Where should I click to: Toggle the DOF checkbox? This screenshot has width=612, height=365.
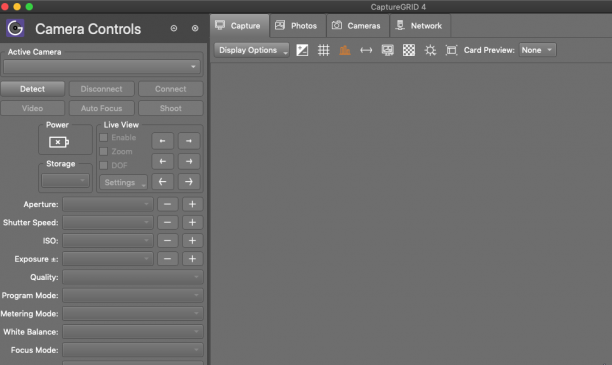tap(103, 166)
